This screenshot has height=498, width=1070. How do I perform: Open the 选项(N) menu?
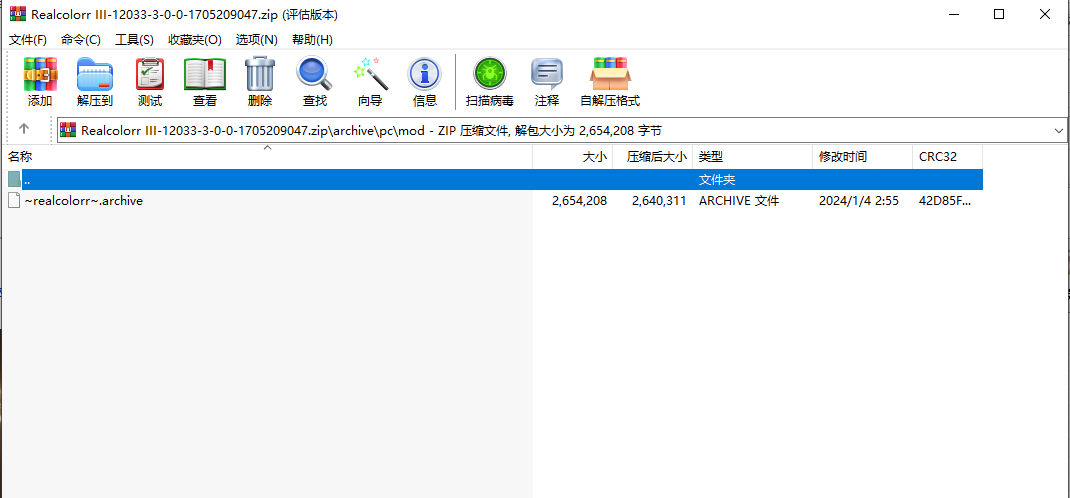257,40
